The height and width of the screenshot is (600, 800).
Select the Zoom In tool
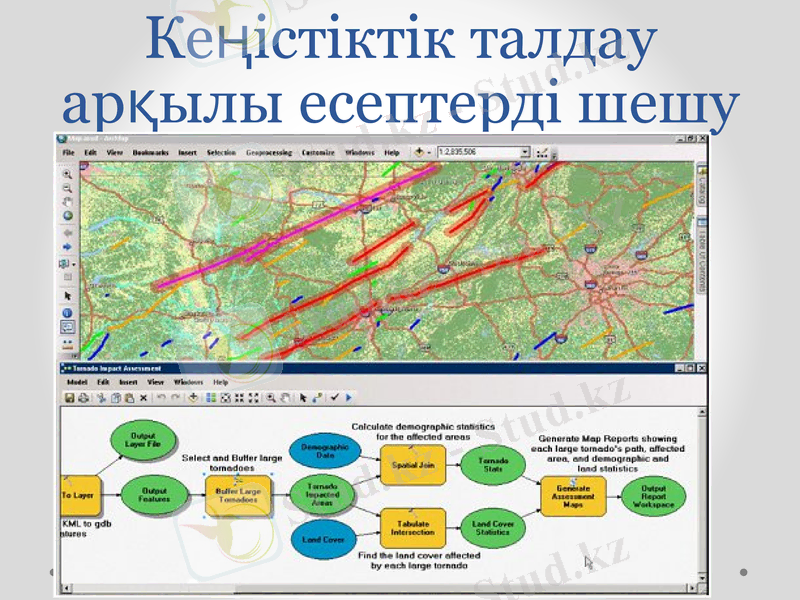[68, 176]
